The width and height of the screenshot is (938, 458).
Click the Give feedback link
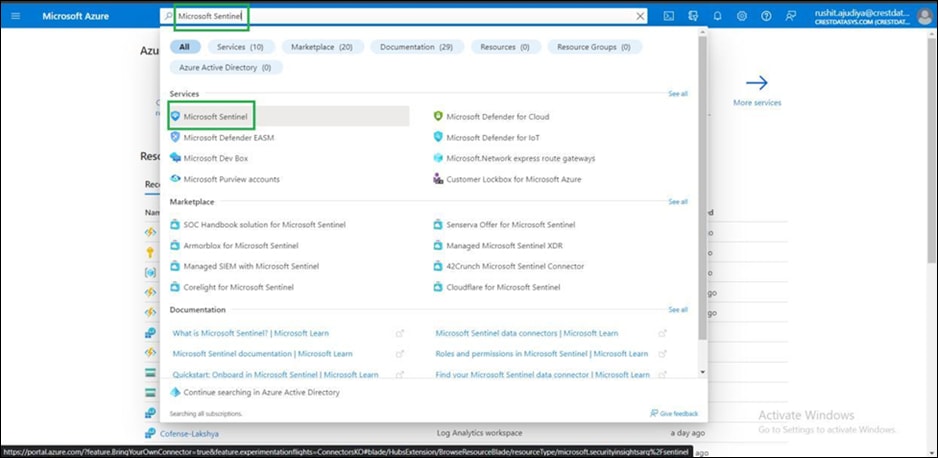click(x=674, y=413)
